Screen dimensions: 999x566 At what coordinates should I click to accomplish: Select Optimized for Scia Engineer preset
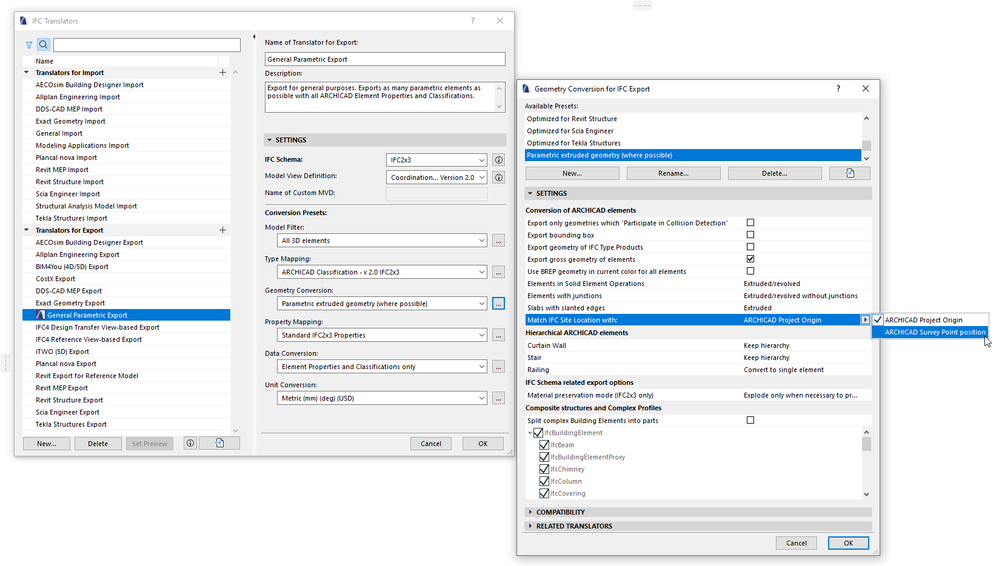point(693,131)
